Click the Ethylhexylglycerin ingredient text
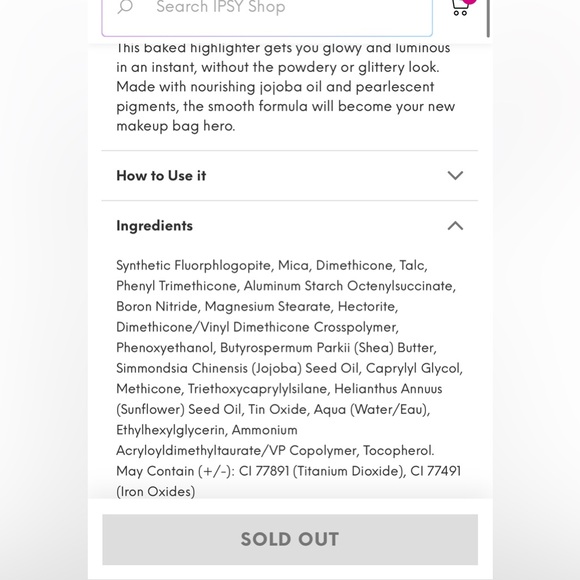This screenshot has height=580, width=580. tap(170, 430)
